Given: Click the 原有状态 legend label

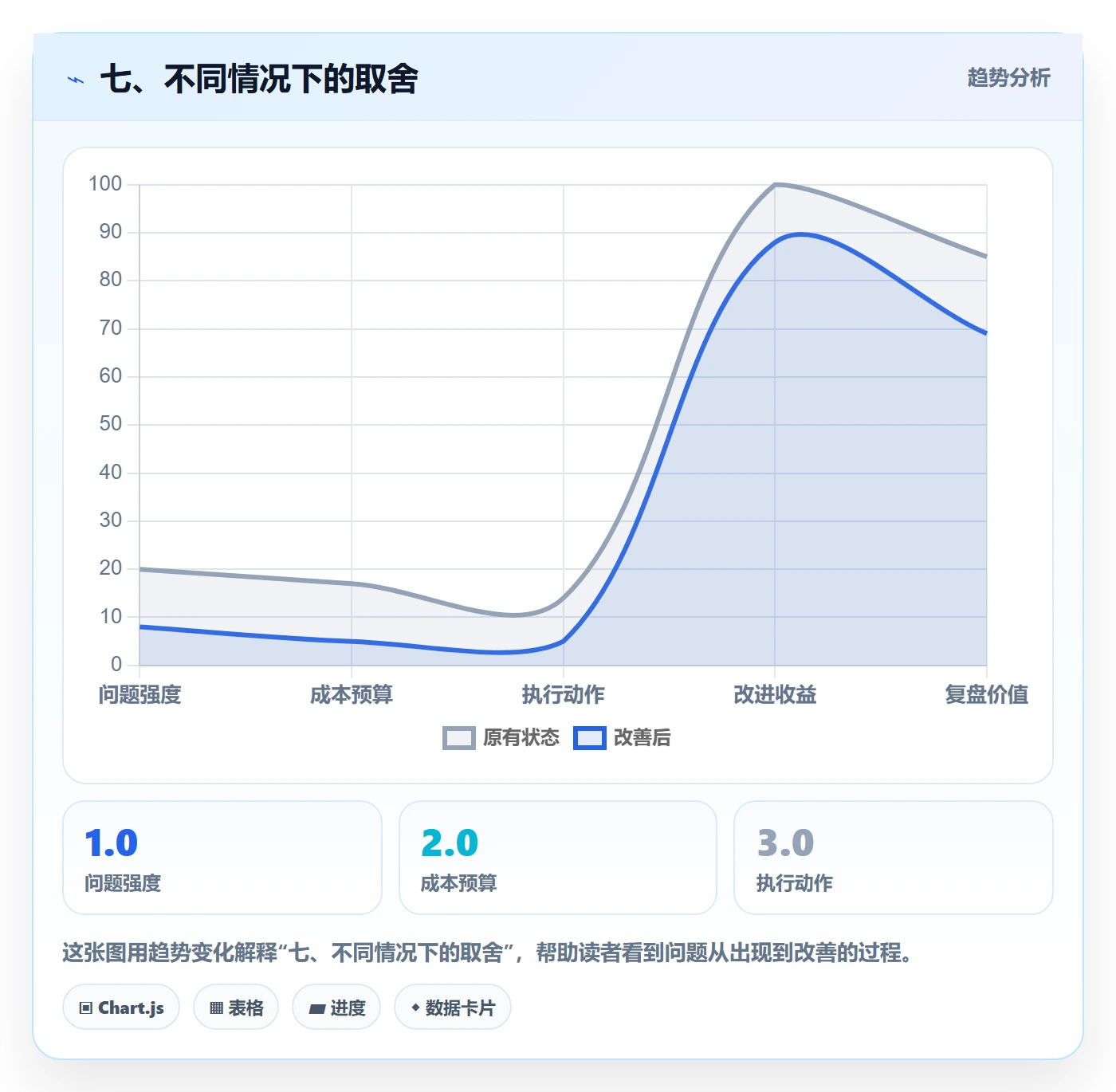Looking at the screenshot, I should (521, 738).
